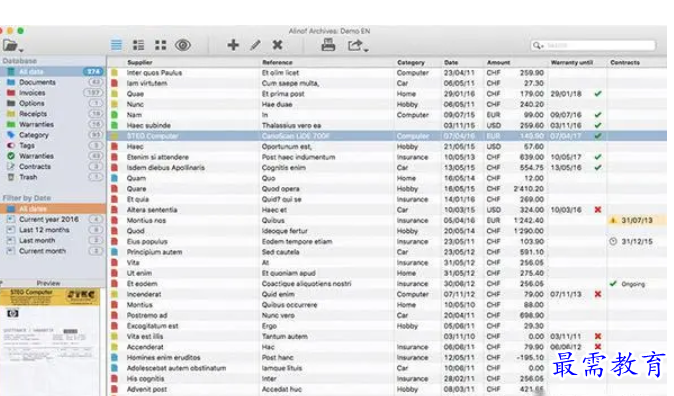Select Receipts in sidebar

pos(52,114)
